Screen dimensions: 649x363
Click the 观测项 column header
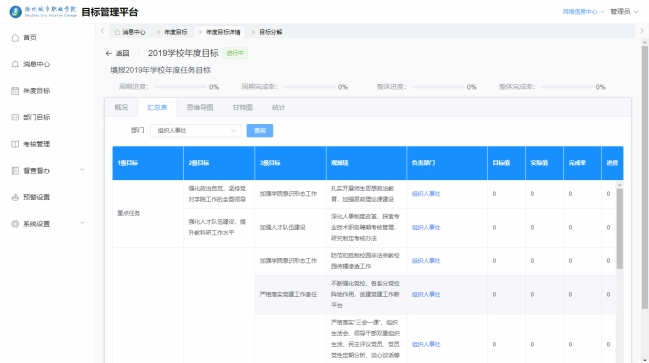366,163
